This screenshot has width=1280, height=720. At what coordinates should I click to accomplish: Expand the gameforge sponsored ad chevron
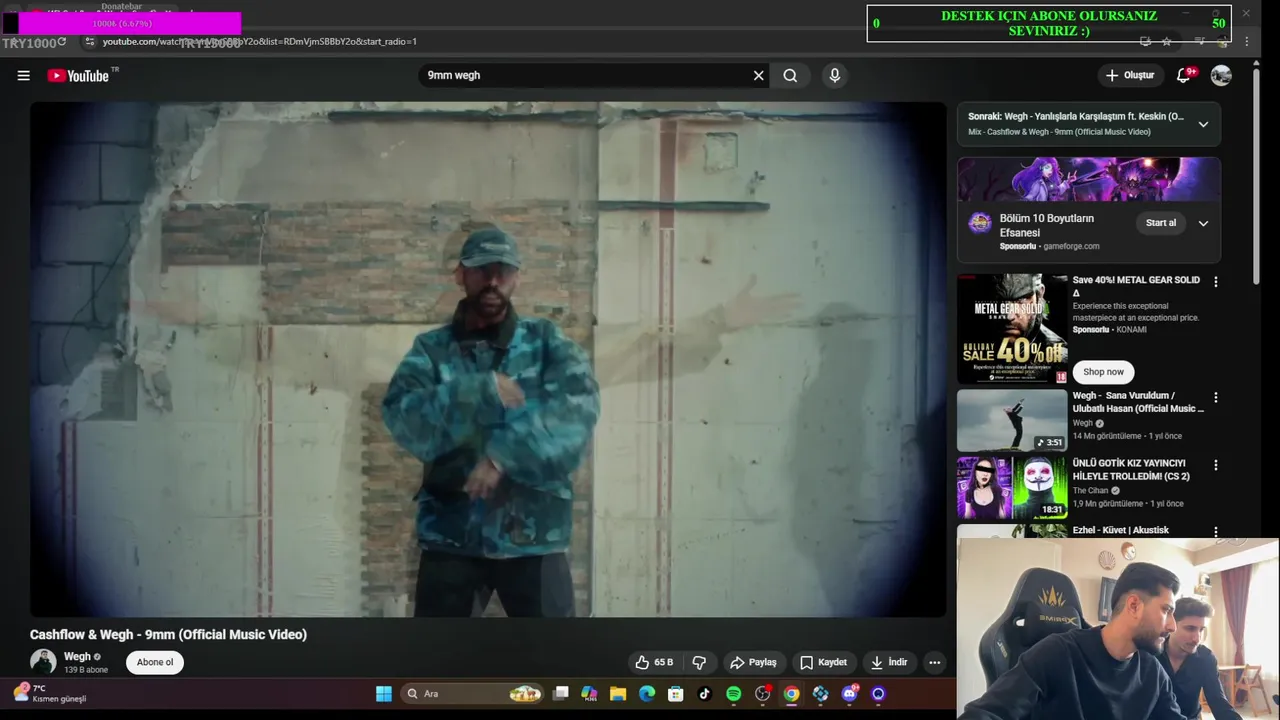coord(1203,223)
